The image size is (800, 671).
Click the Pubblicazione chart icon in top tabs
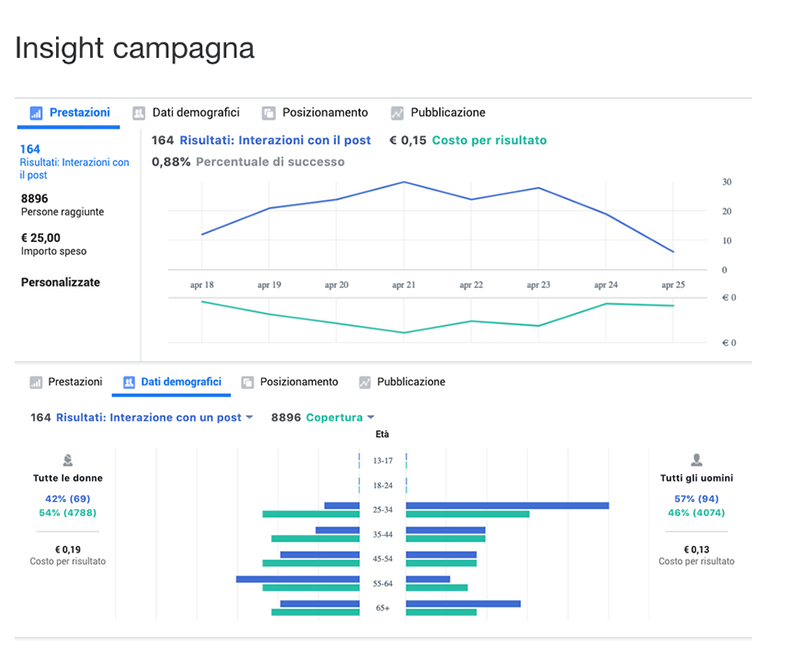point(398,114)
